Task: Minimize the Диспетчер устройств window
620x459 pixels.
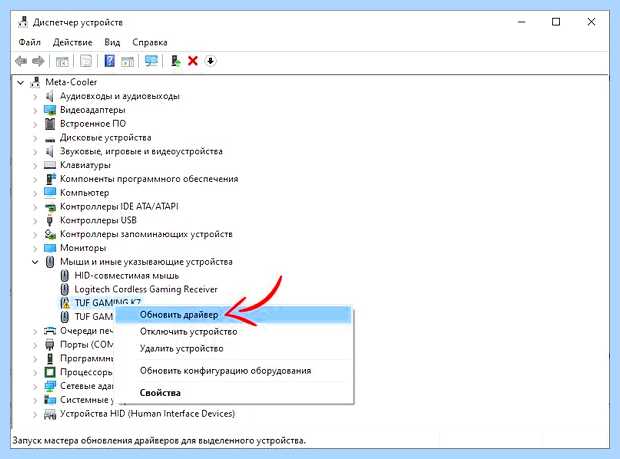Action: 522,22
